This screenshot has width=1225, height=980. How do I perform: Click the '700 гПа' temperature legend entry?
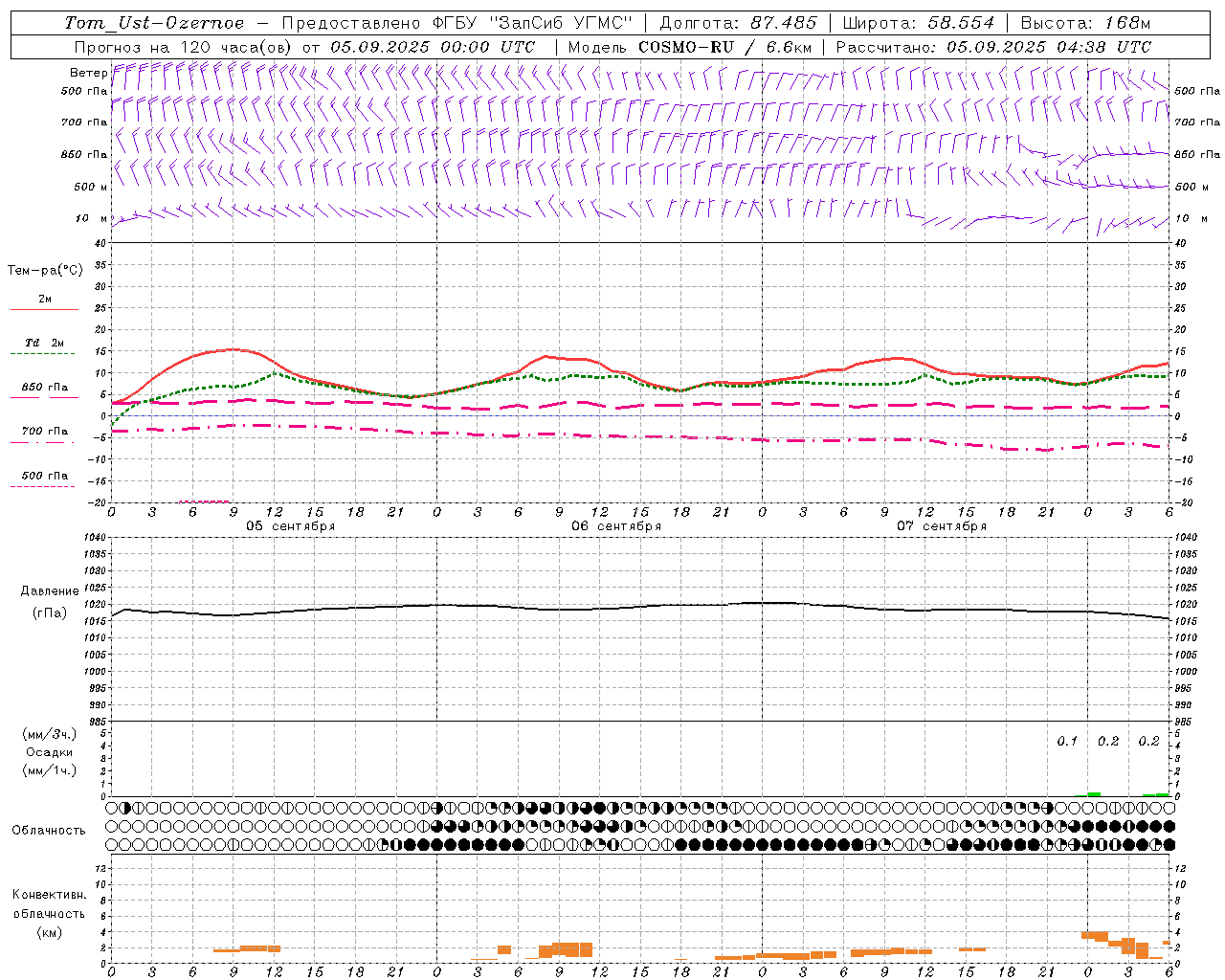[x=45, y=432]
